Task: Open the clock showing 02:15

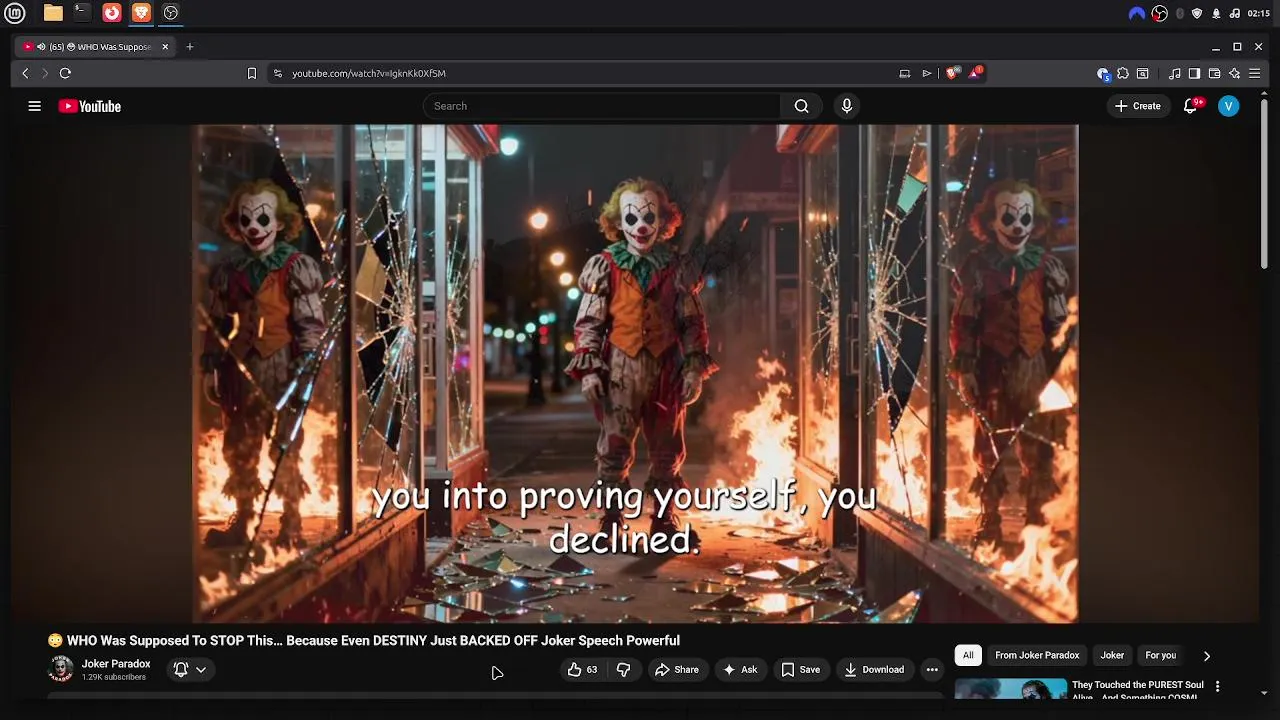Action: pyautogui.click(x=1259, y=14)
